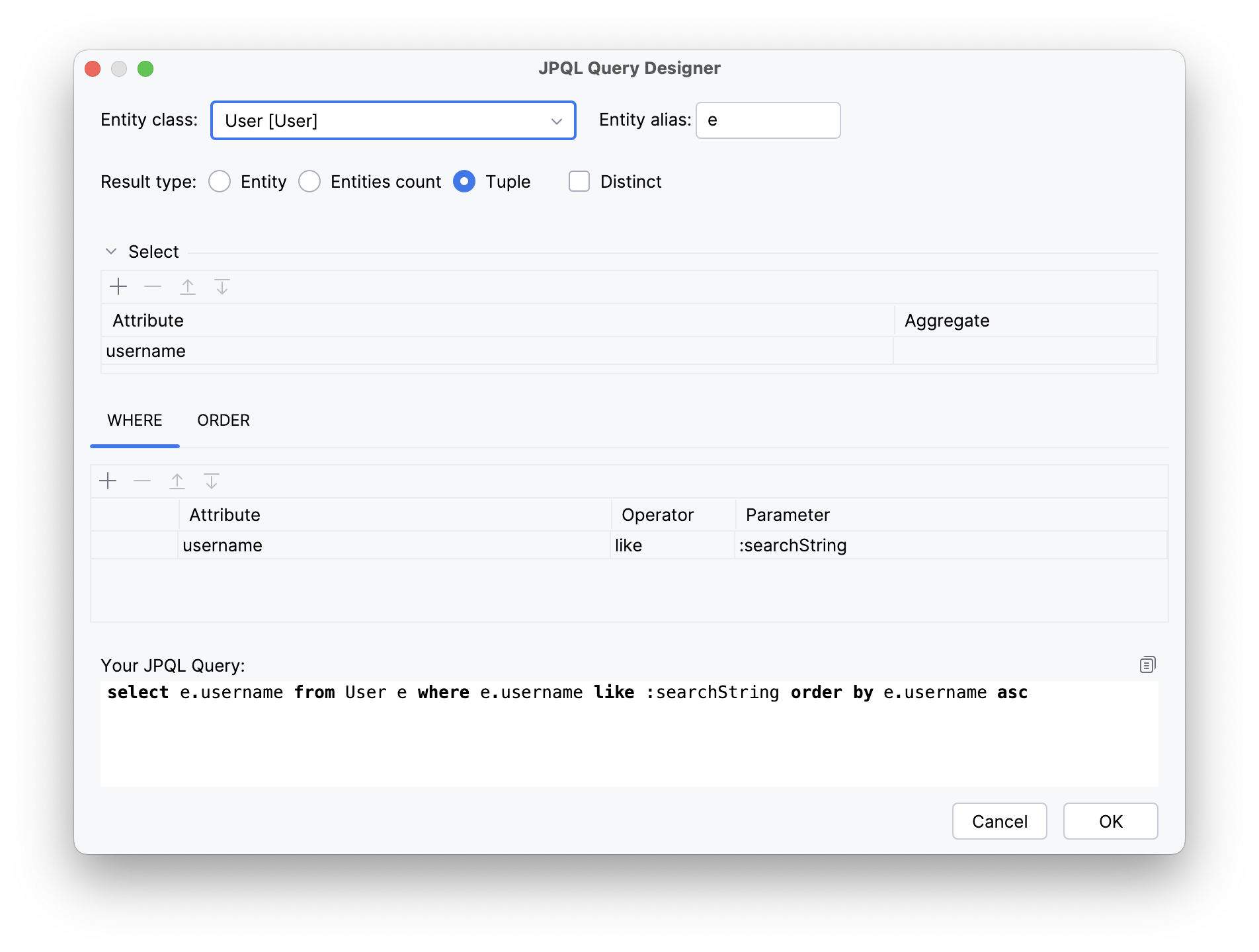This screenshot has height=952, width=1259.
Task: Move the WHERE condition down
Action: 212,481
